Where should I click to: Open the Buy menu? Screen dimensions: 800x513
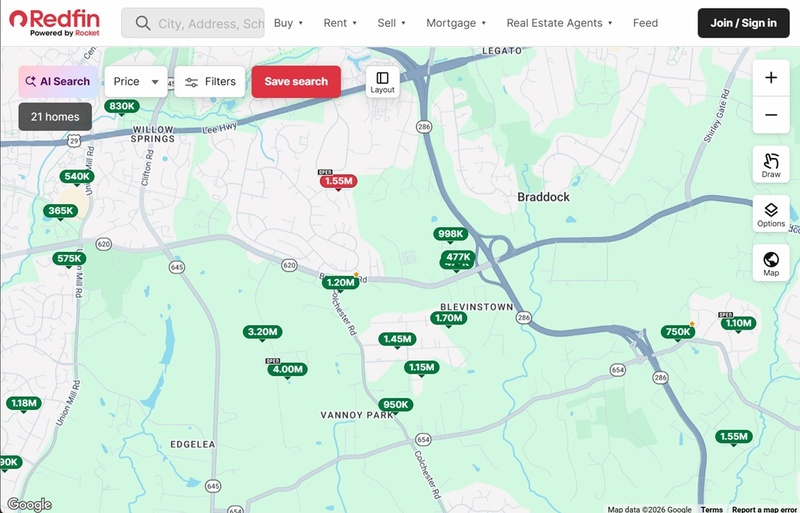pyautogui.click(x=288, y=23)
